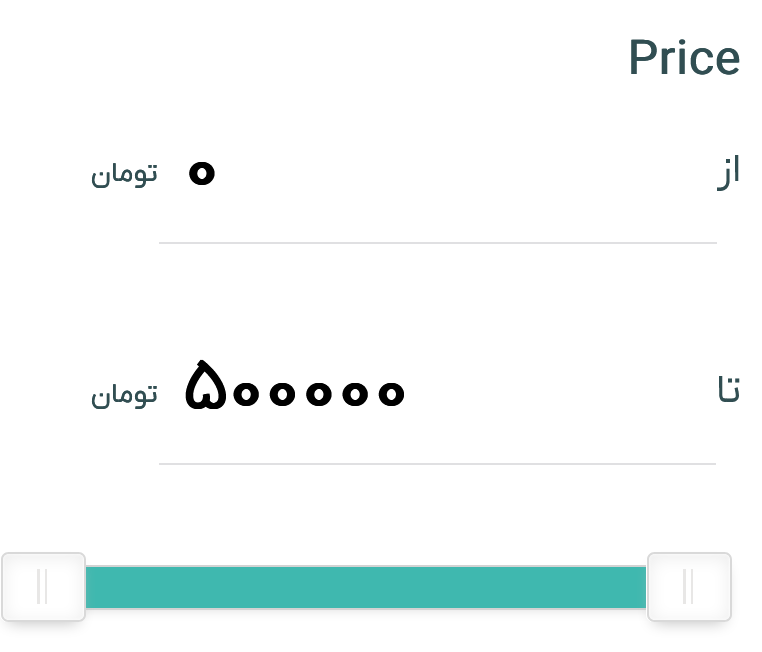Click the last zero of the maximum price

391,394
